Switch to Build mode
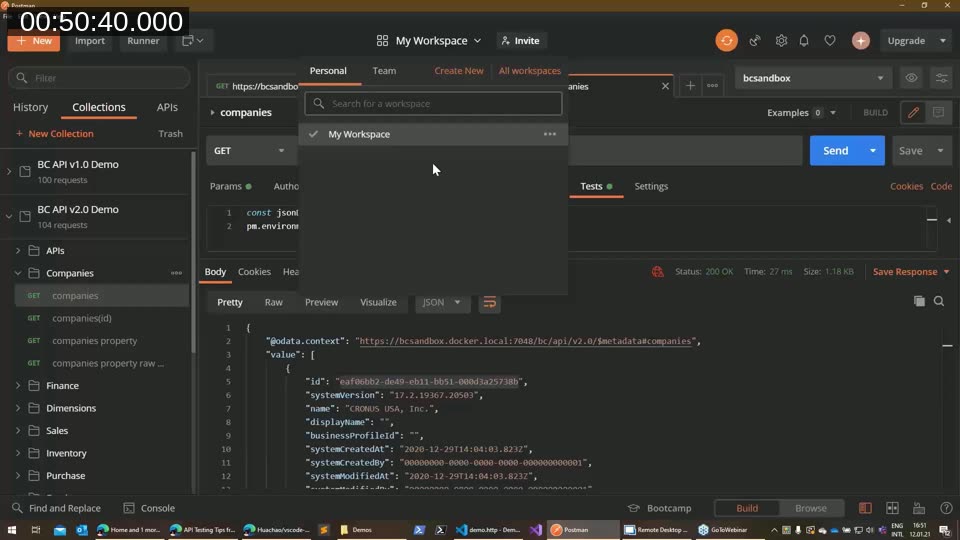The image size is (960, 540). click(x=746, y=508)
